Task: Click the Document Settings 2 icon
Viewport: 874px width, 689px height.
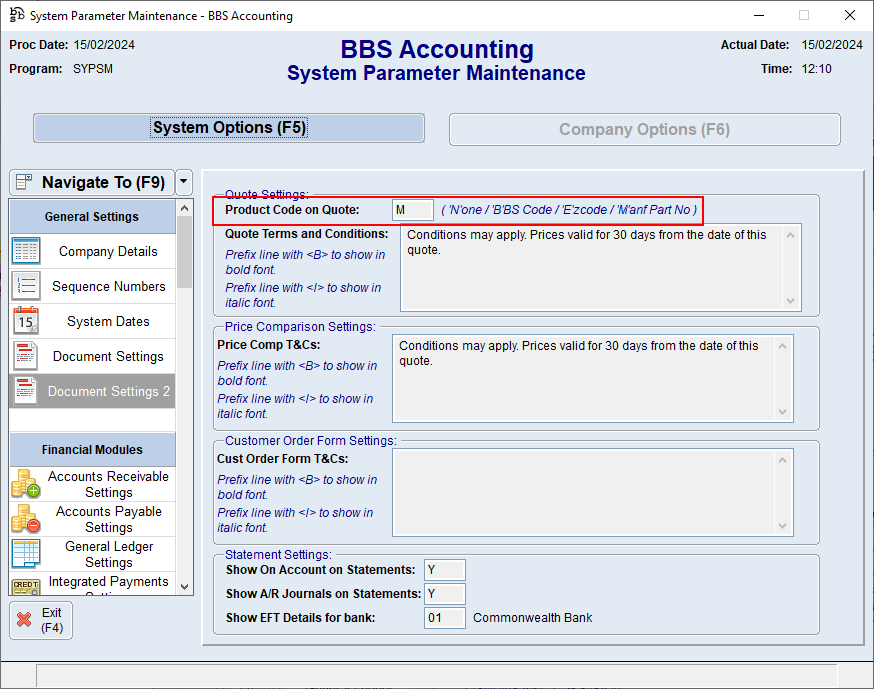Action: [25, 391]
